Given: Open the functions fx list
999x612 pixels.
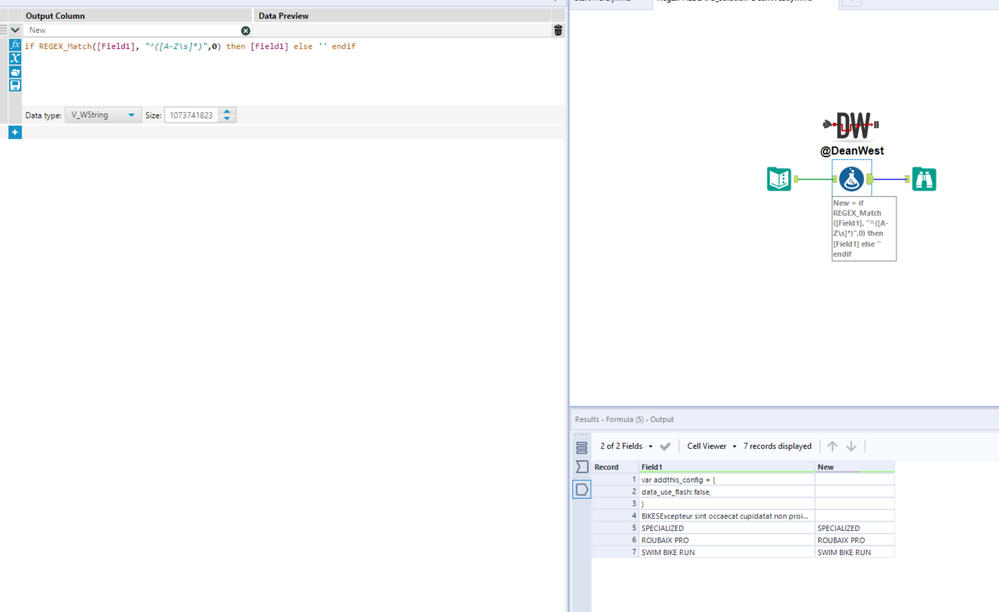Looking at the screenshot, I should tap(15, 45).
